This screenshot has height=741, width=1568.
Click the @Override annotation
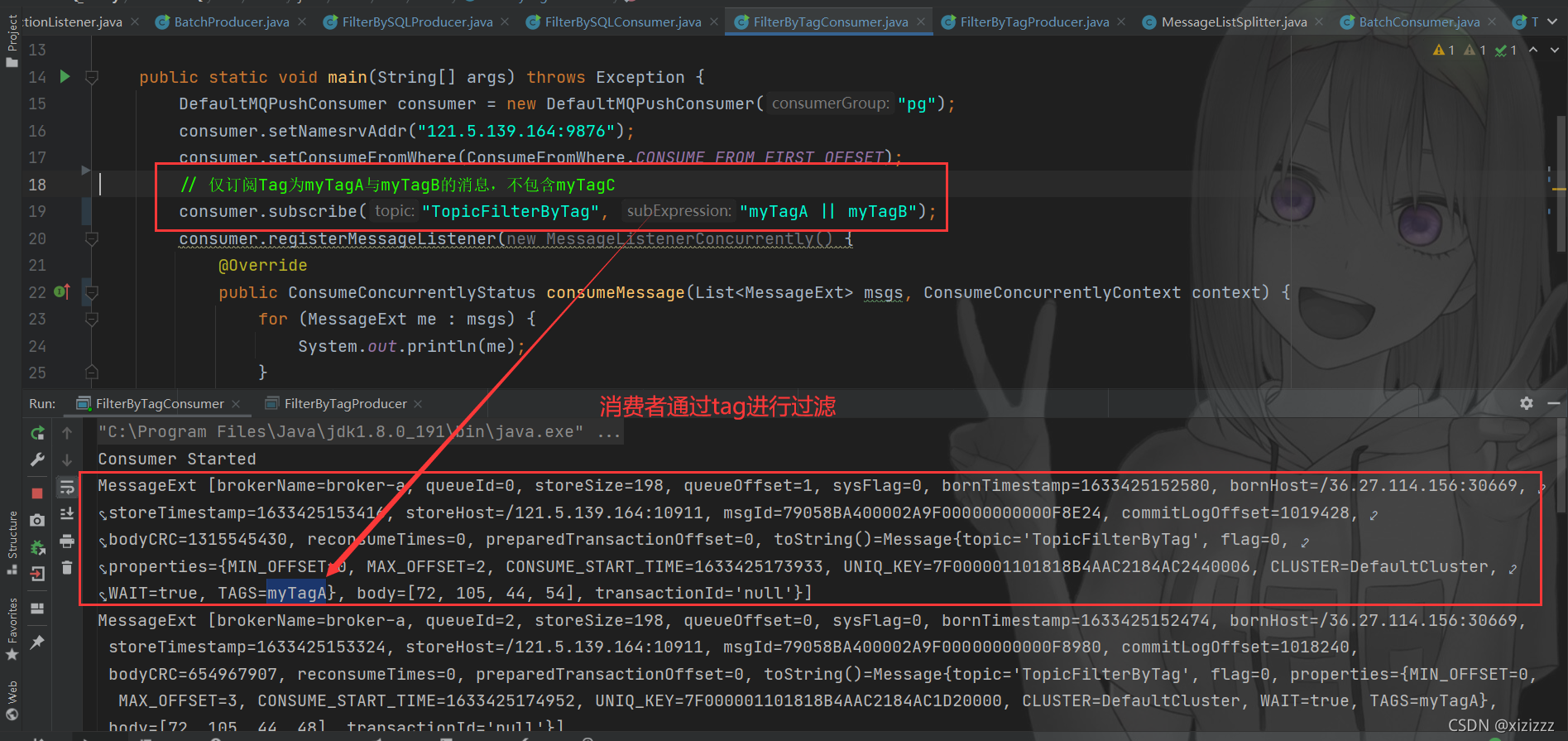[262, 265]
